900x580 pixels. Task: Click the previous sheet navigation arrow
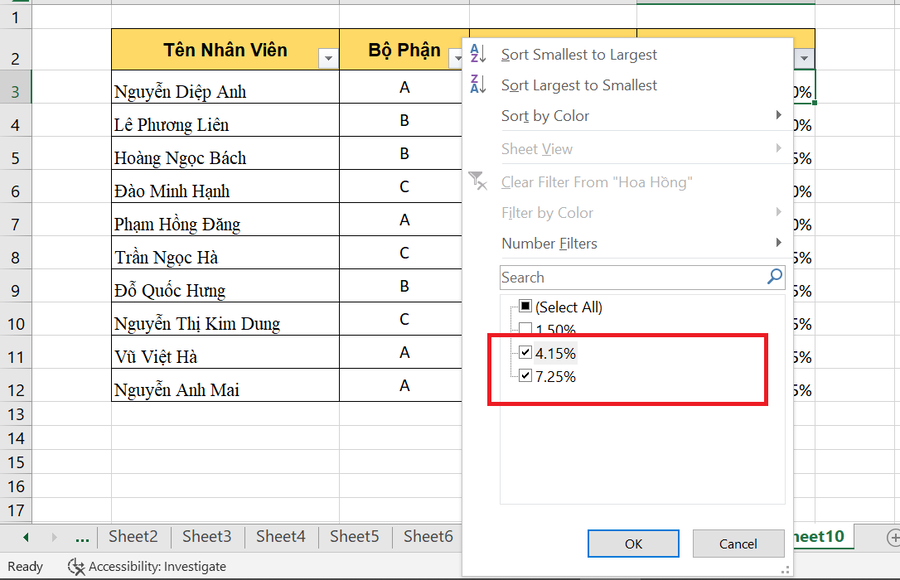coord(26,538)
